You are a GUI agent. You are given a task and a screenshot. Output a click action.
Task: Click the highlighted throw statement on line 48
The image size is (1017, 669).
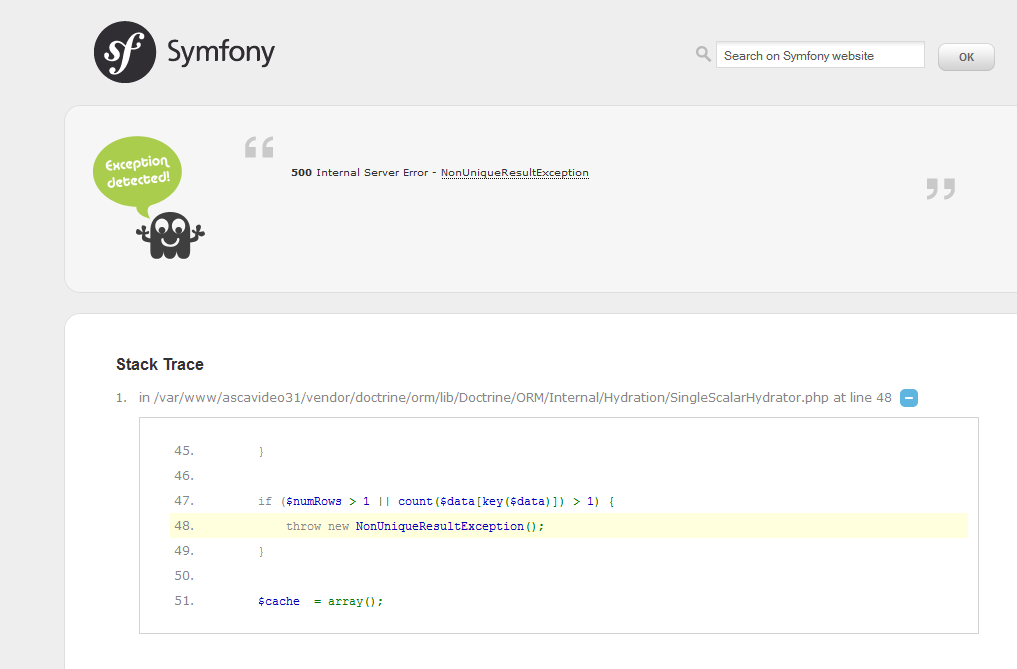(413, 525)
